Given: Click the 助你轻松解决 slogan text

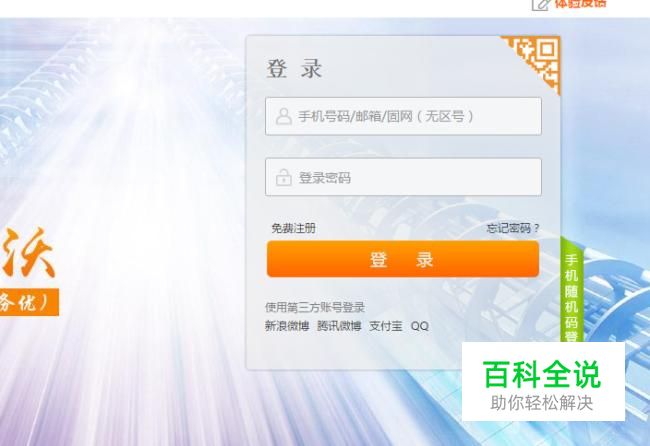Looking at the screenshot, I should tap(542, 402).
